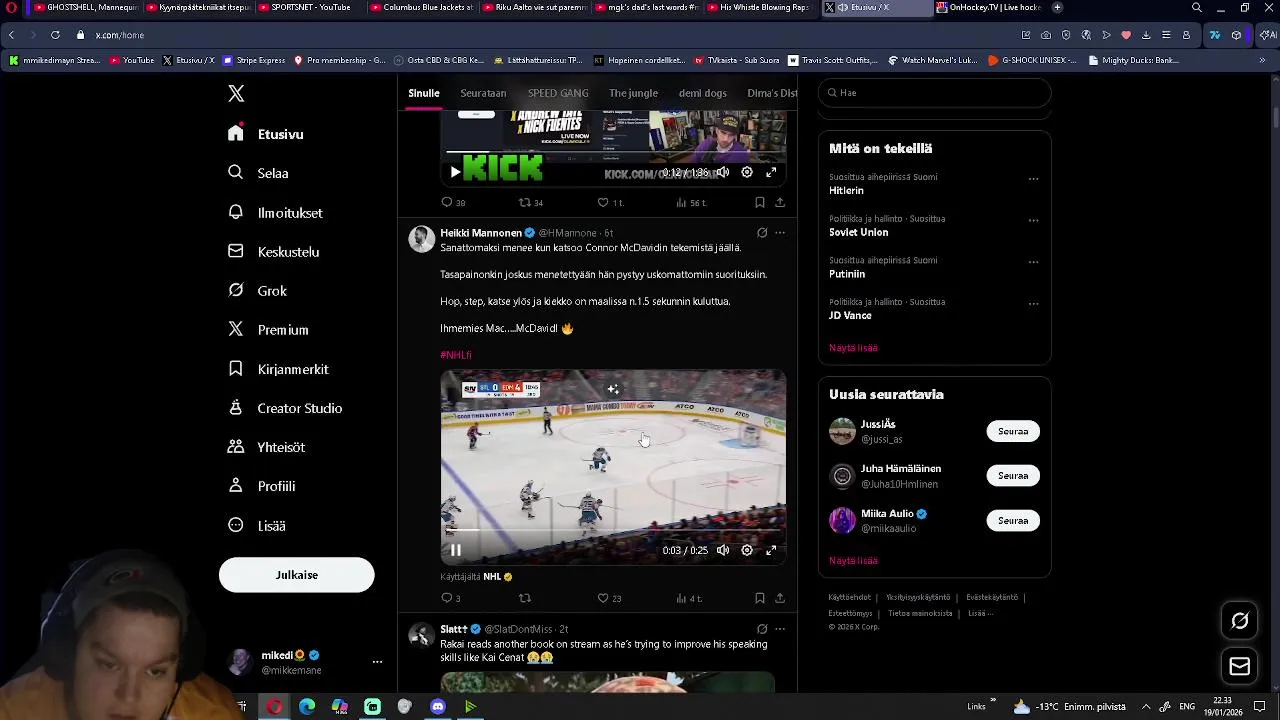The height and width of the screenshot is (720, 1280).
Task: Share the Kick video post
Action: [x=780, y=202]
